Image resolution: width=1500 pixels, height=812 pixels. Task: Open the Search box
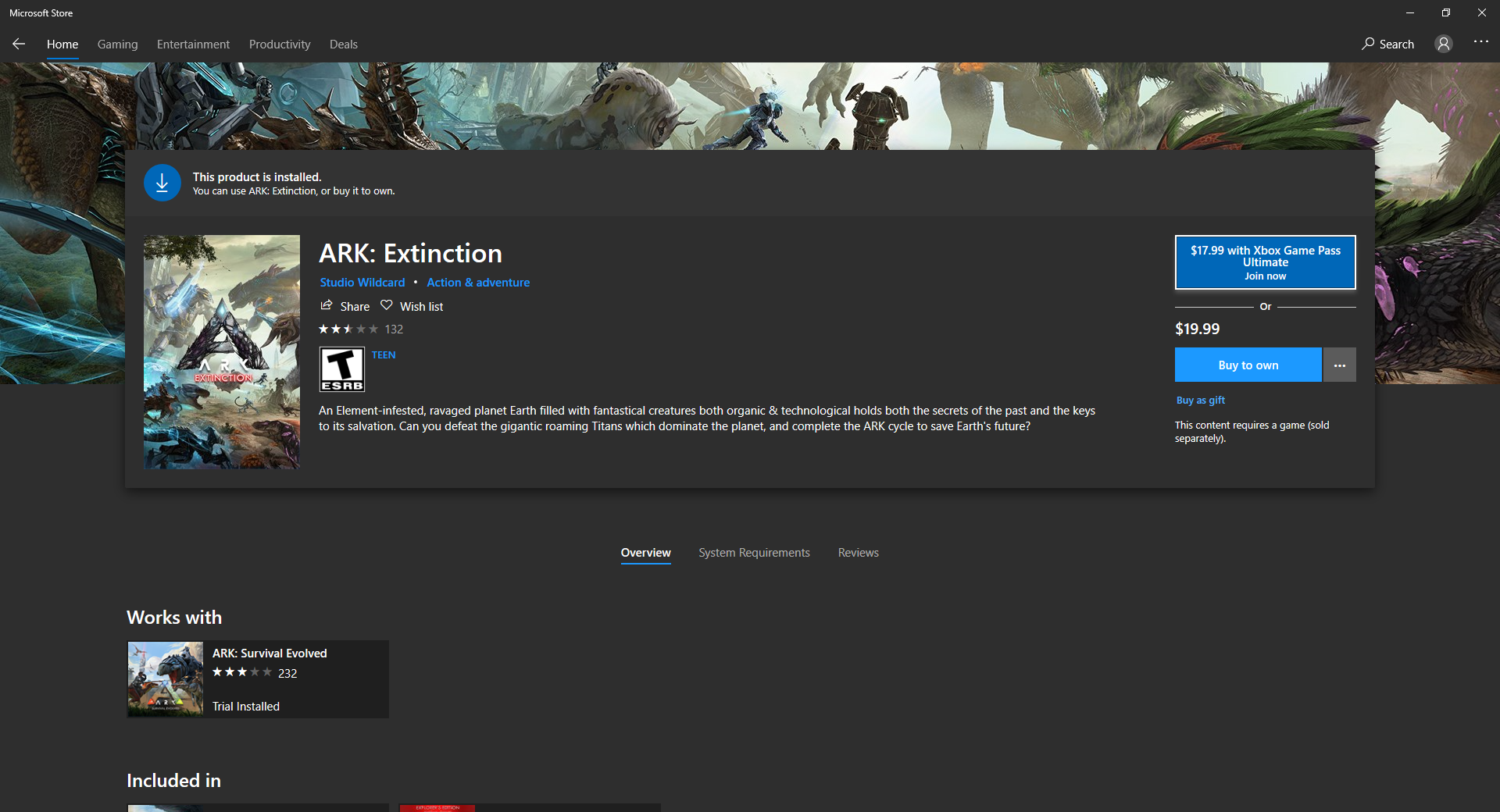click(1387, 44)
